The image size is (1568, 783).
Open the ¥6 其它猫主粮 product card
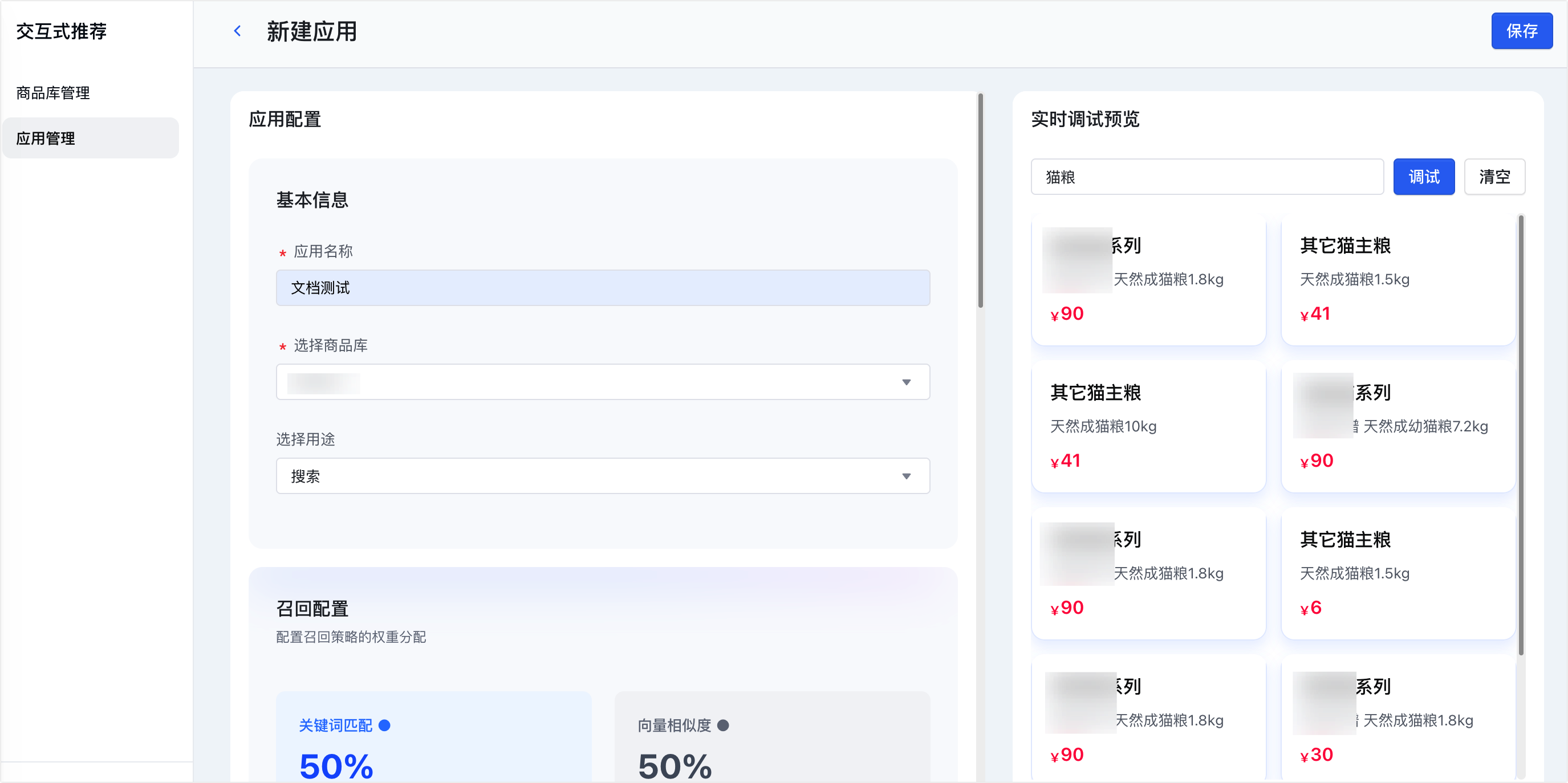coord(1398,573)
